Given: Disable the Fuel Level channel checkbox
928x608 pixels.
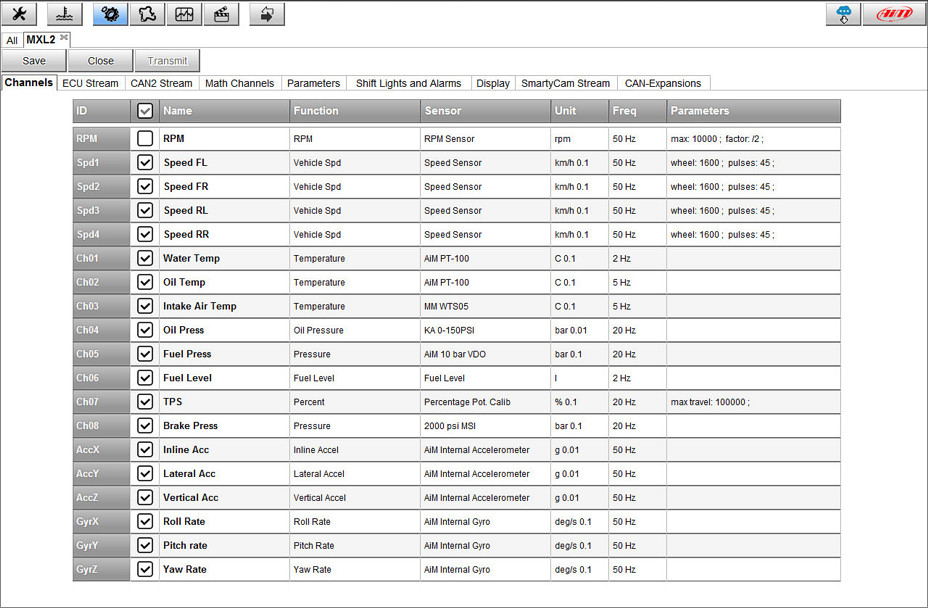Looking at the screenshot, I should [145, 378].
